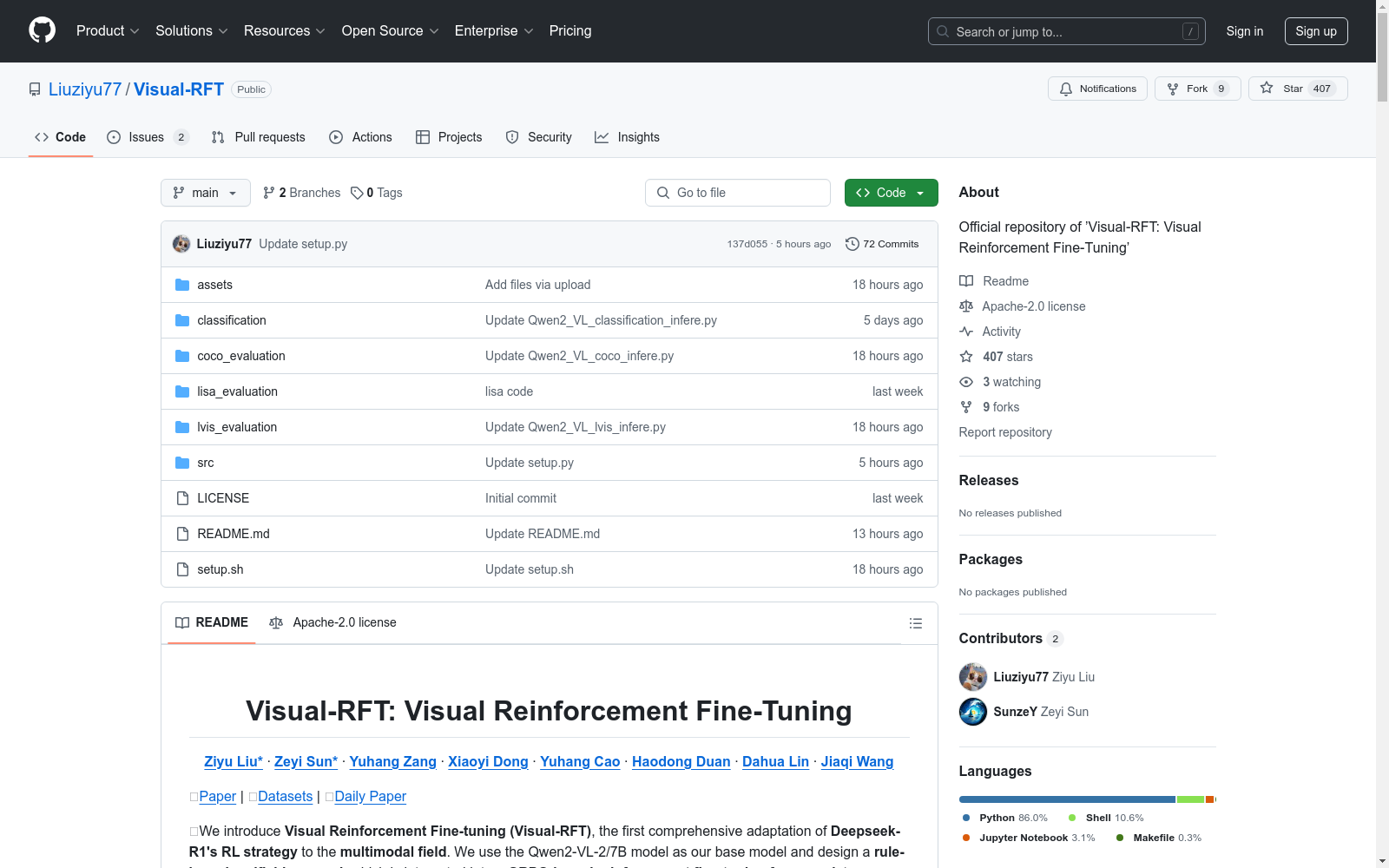Open the Paper link in README

coord(217,797)
